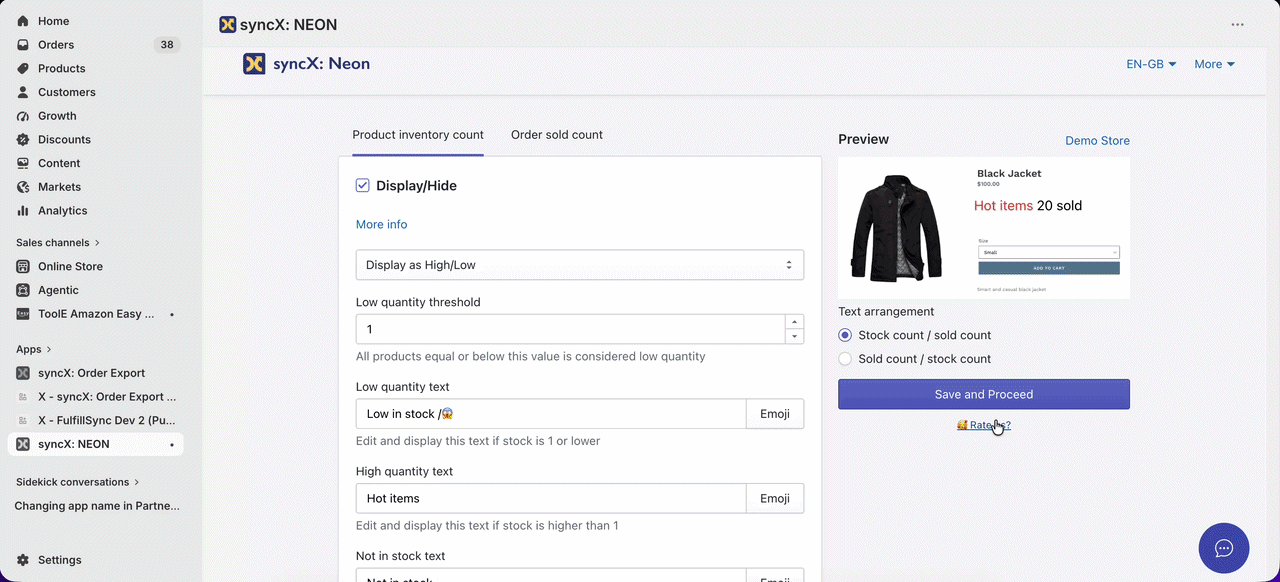Switch to Order sold count tab
Screen dimensions: 1280x582
point(557,135)
